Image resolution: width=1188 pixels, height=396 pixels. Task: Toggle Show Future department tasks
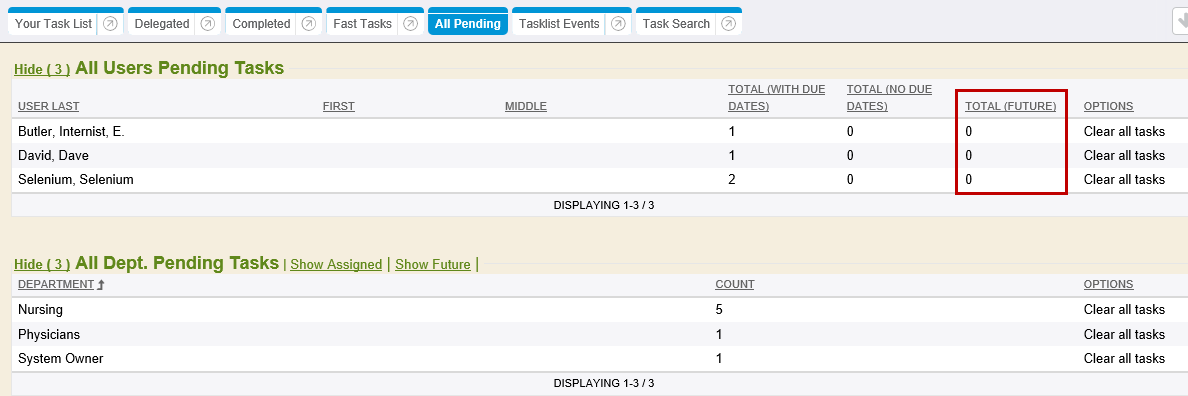coord(433,265)
